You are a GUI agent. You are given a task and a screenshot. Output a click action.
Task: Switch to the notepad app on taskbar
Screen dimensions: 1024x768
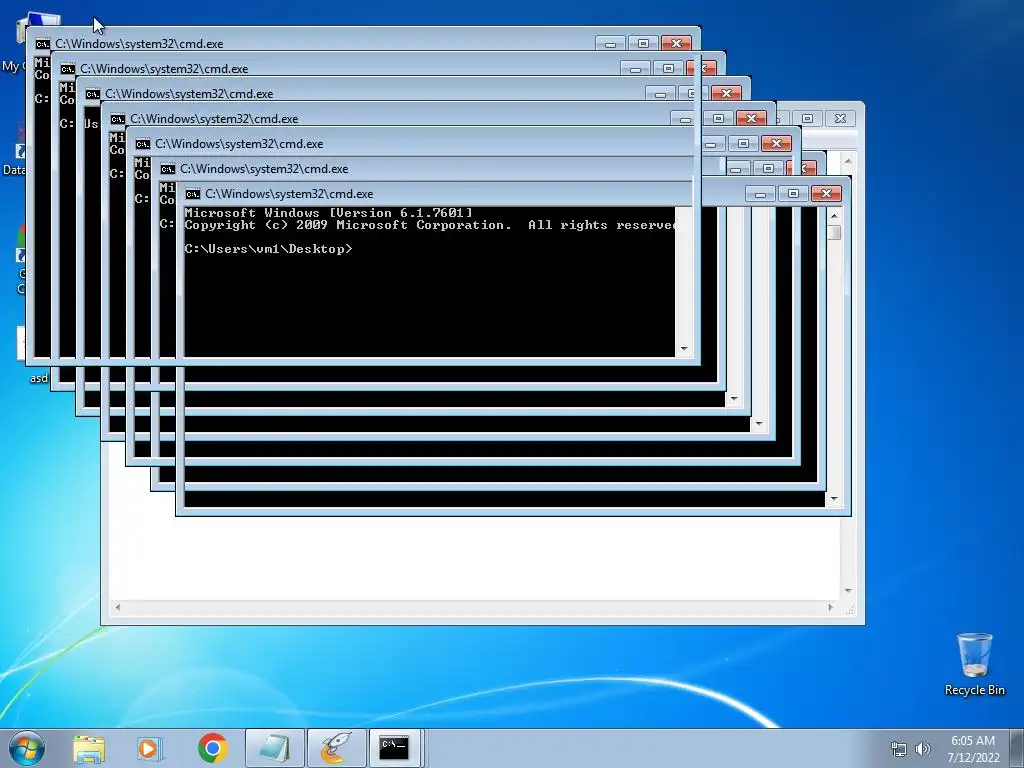pyautogui.click(x=275, y=748)
